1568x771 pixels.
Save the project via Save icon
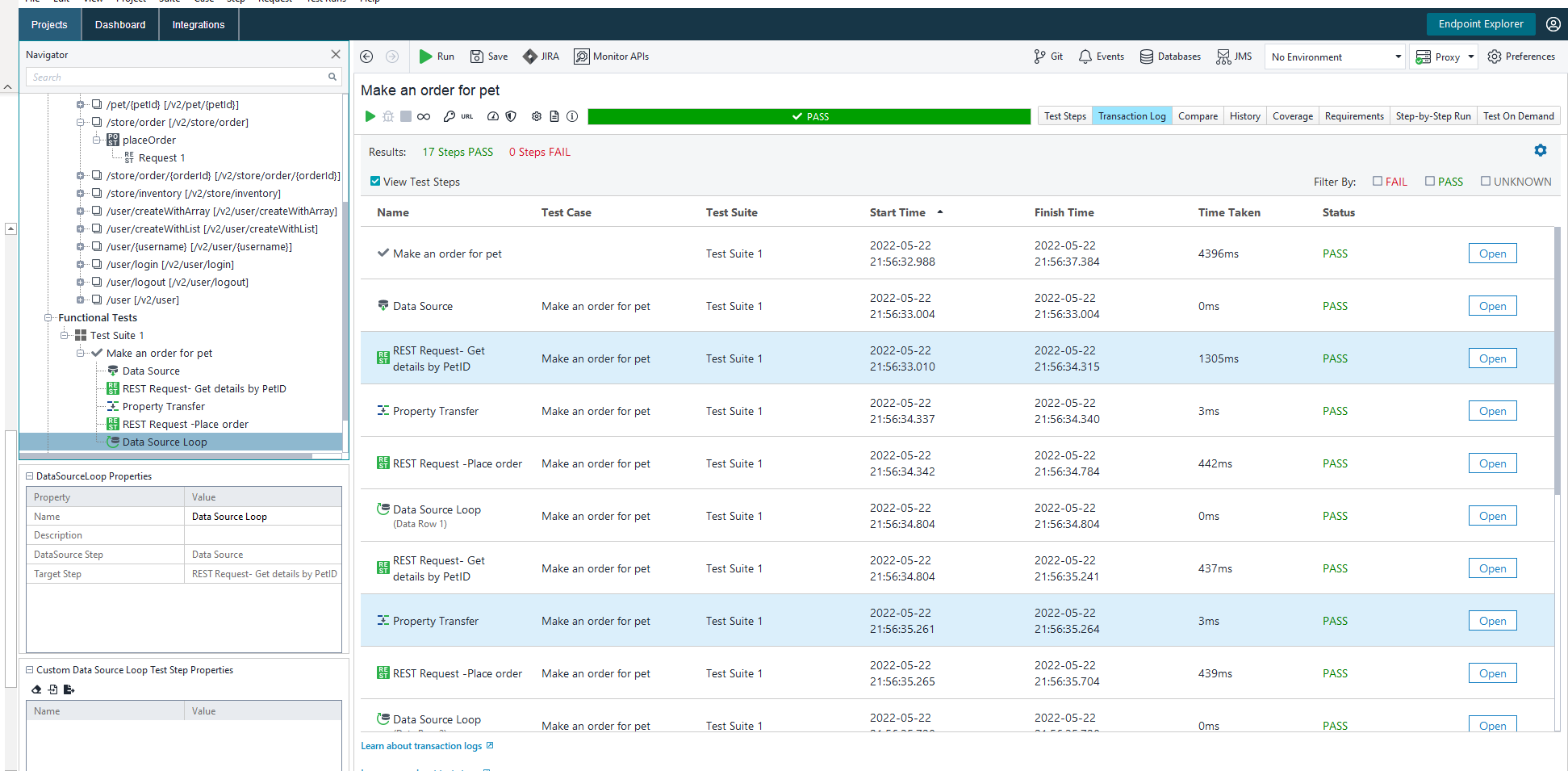[x=489, y=57]
